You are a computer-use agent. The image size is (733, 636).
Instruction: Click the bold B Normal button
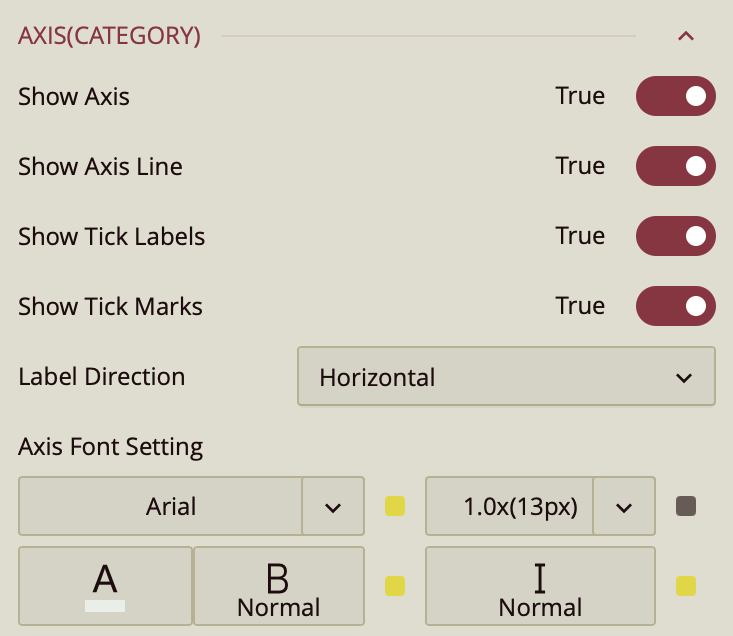[x=278, y=585]
